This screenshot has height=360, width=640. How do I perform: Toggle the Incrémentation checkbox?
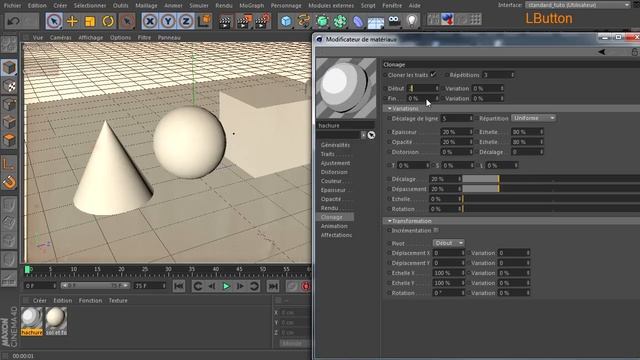click(x=436, y=230)
